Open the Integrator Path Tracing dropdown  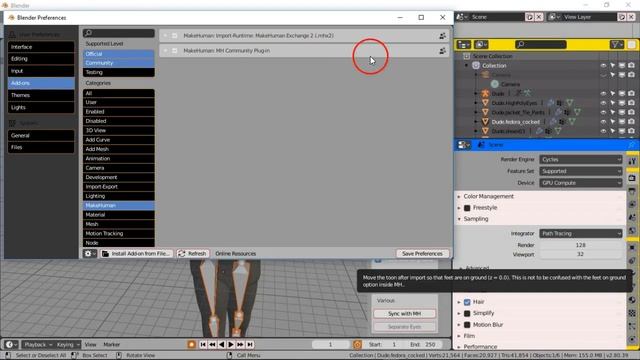pos(581,233)
